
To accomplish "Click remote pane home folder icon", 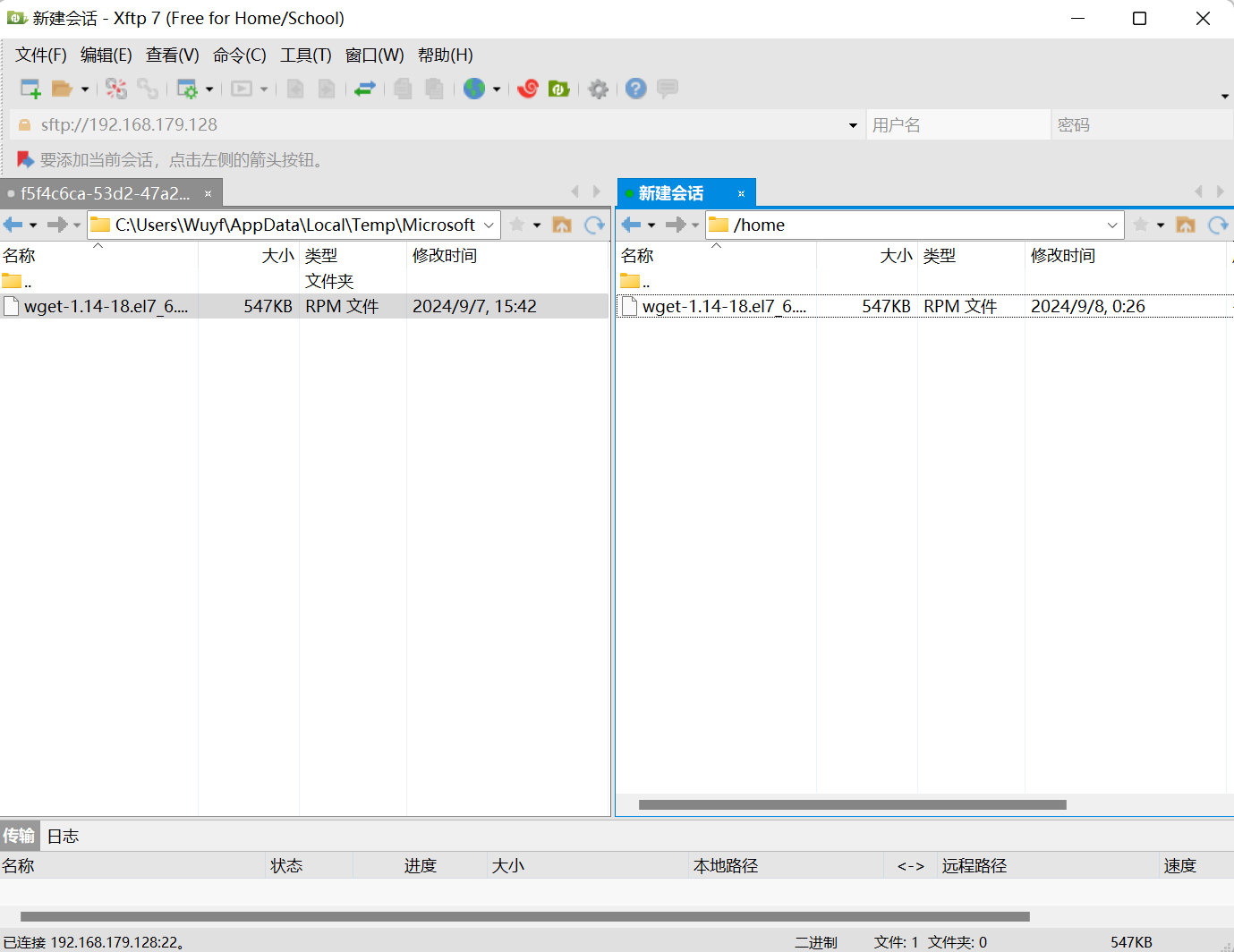I will coord(1186,225).
